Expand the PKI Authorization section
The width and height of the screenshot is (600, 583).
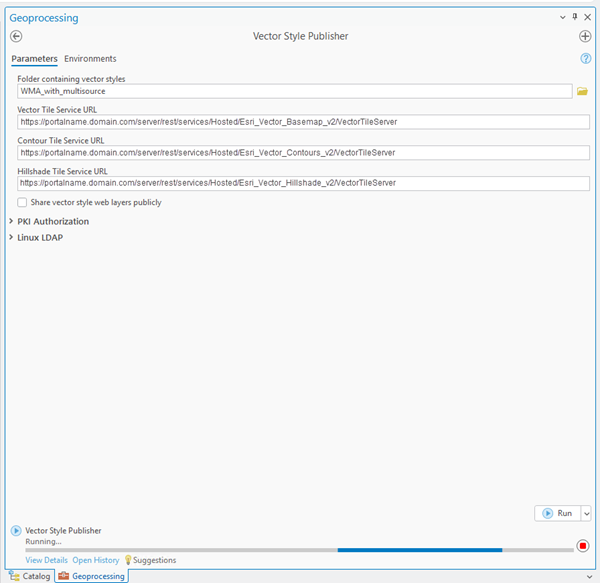11,221
